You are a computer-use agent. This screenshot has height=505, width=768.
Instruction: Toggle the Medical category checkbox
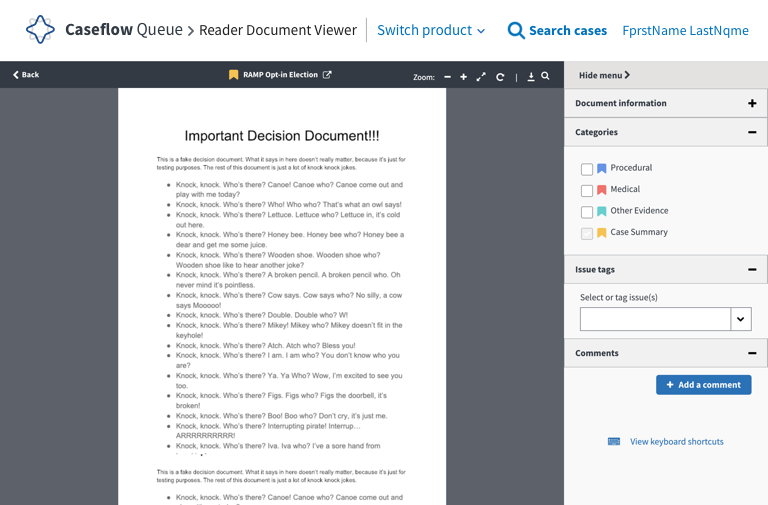587,191
